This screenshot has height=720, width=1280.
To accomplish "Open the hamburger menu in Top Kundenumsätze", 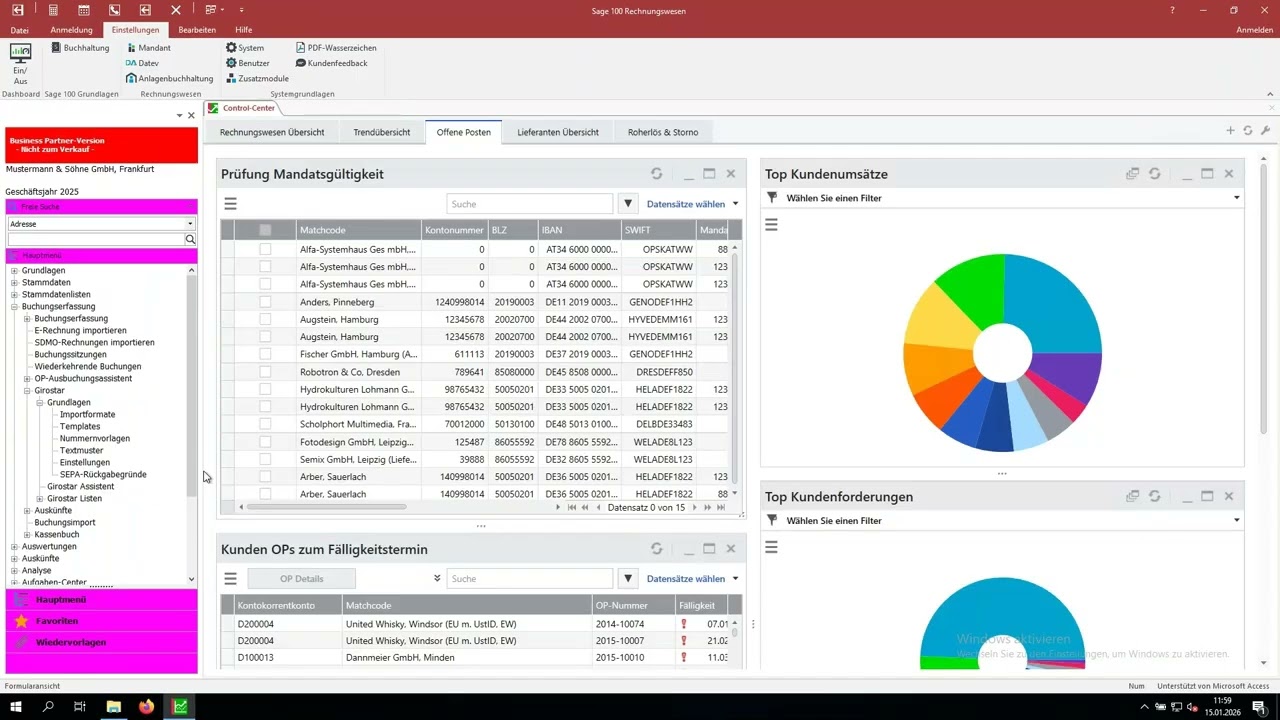I will tap(771, 225).
